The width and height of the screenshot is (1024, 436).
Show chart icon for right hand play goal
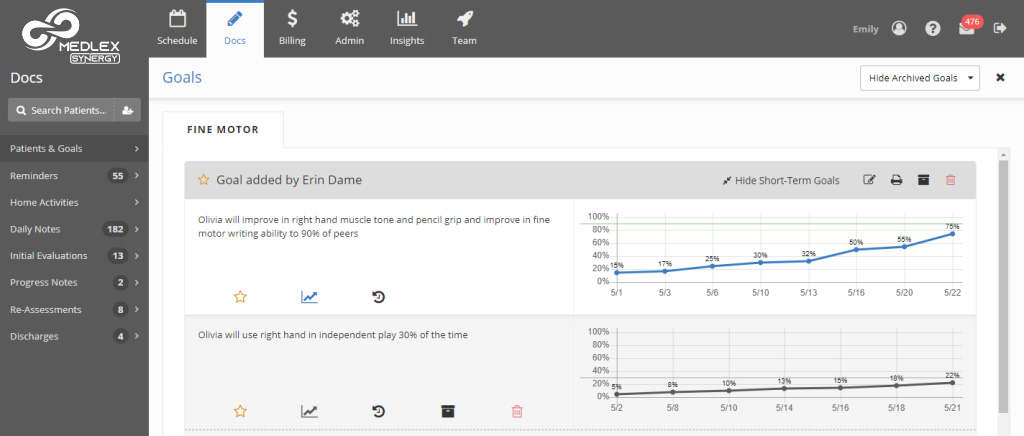[310, 411]
